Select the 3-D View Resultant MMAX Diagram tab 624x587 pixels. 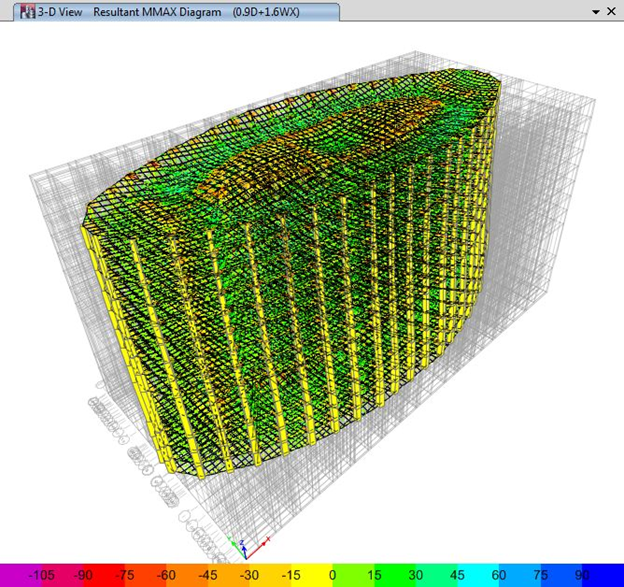[177, 12]
